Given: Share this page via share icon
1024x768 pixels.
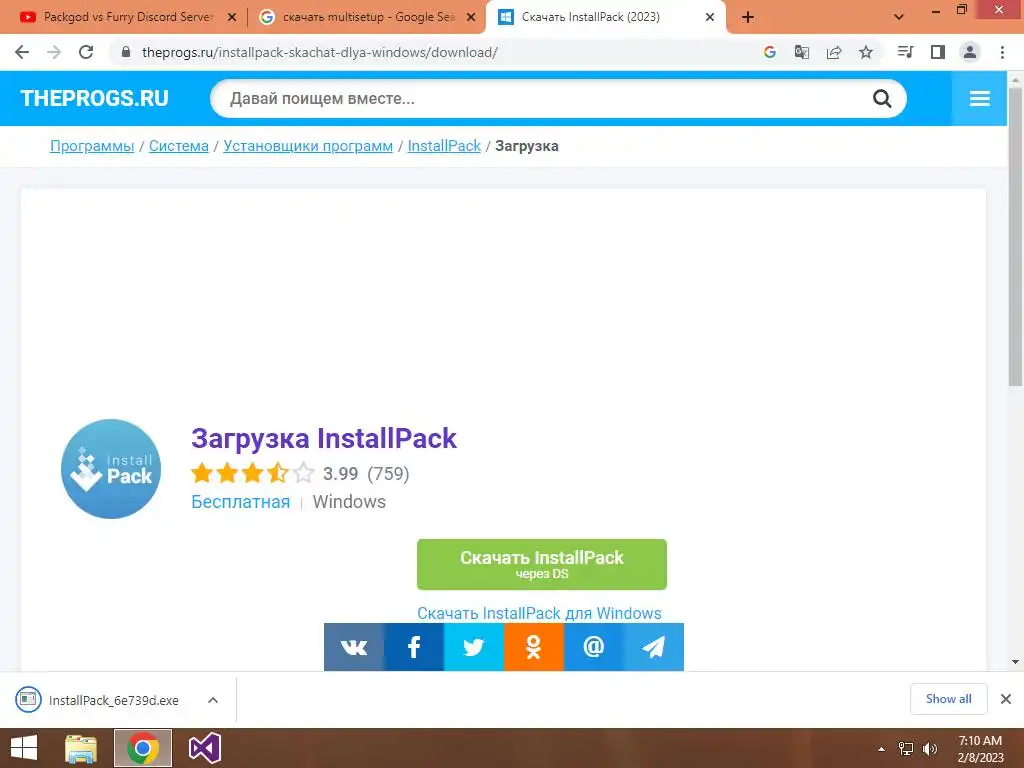Looking at the screenshot, I should click(x=834, y=52).
